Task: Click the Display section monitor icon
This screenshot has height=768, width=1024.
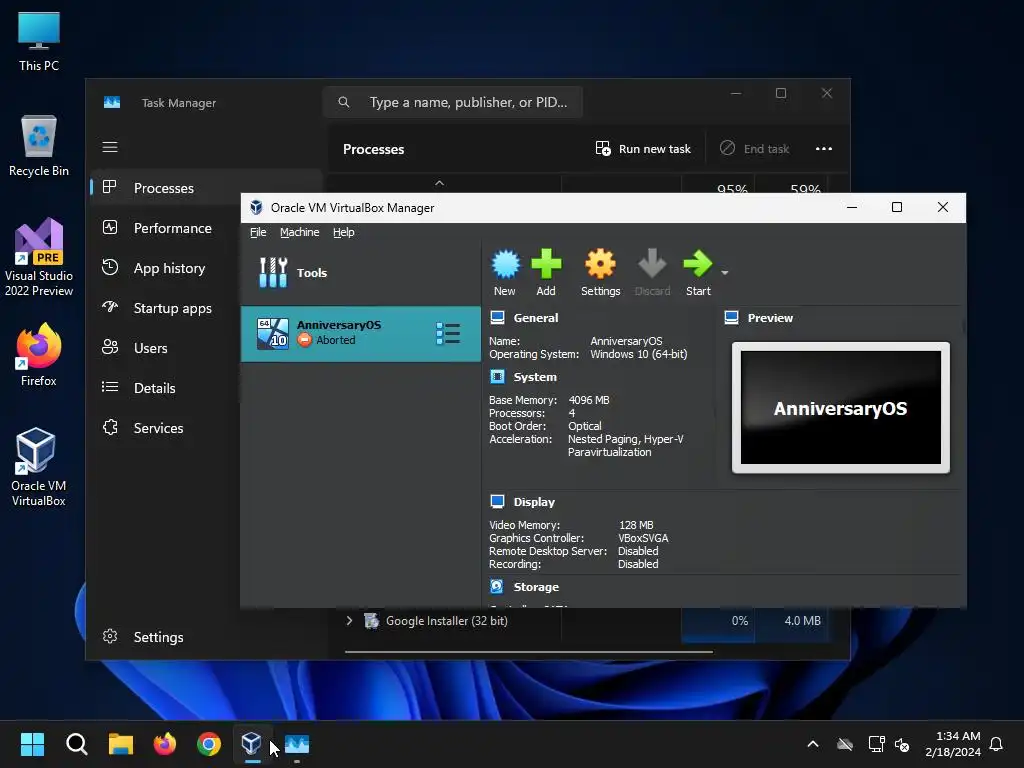Action: click(497, 501)
